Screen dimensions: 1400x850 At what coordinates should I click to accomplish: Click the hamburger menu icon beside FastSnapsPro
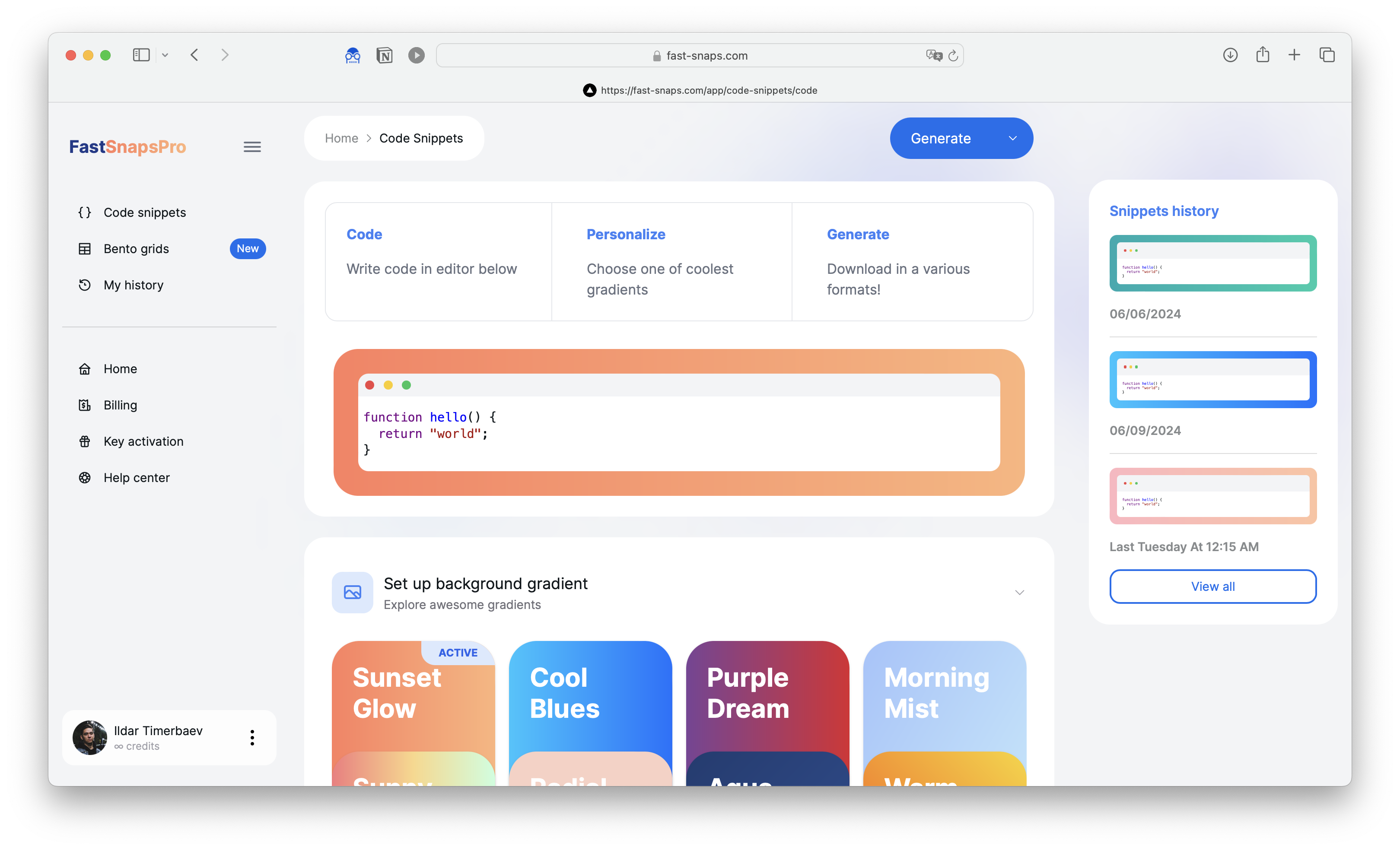[252, 147]
